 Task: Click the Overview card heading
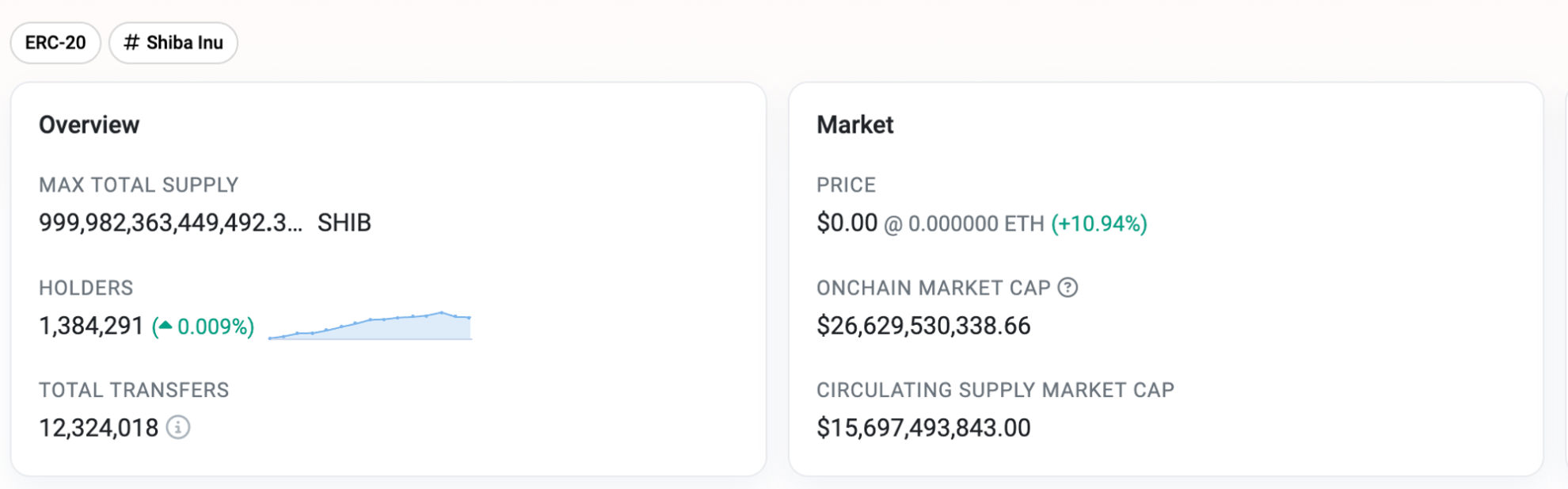point(89,125)
